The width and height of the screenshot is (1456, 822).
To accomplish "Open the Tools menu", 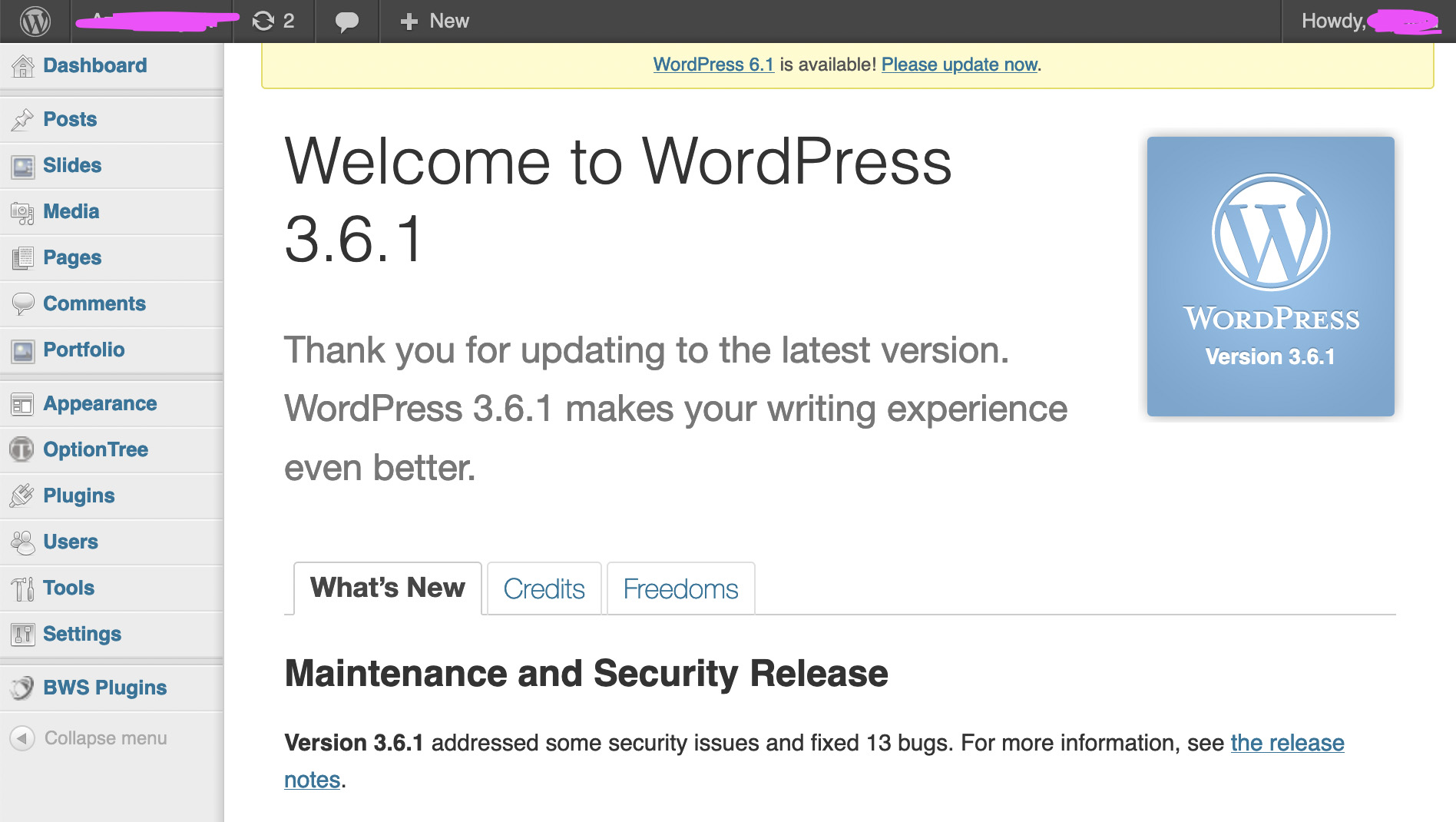I will (68, 588).
